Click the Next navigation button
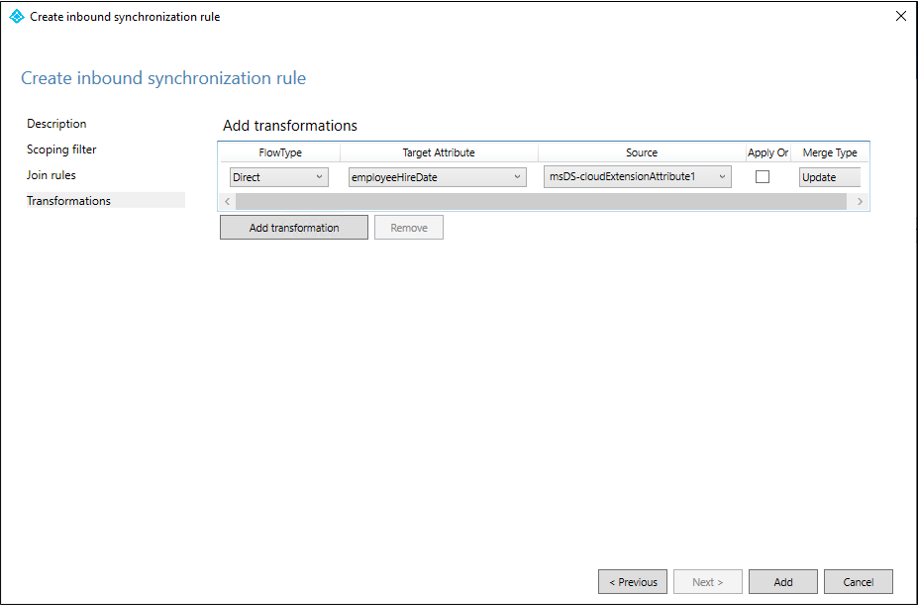Screen dimensions: 918x605 (707, 581)
